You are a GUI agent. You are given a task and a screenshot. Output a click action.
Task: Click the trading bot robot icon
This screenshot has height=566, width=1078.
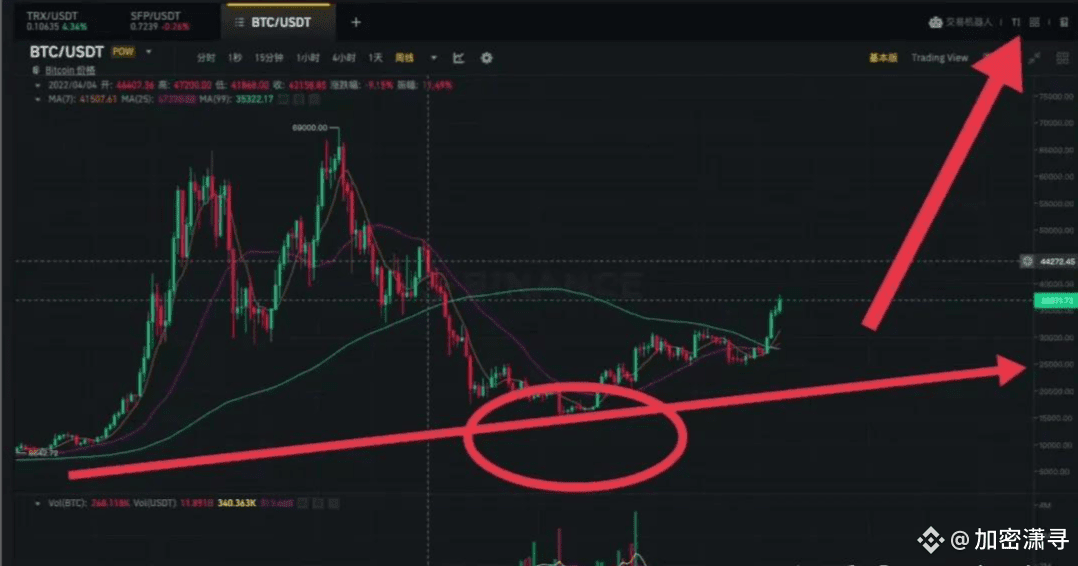(935, 22)
